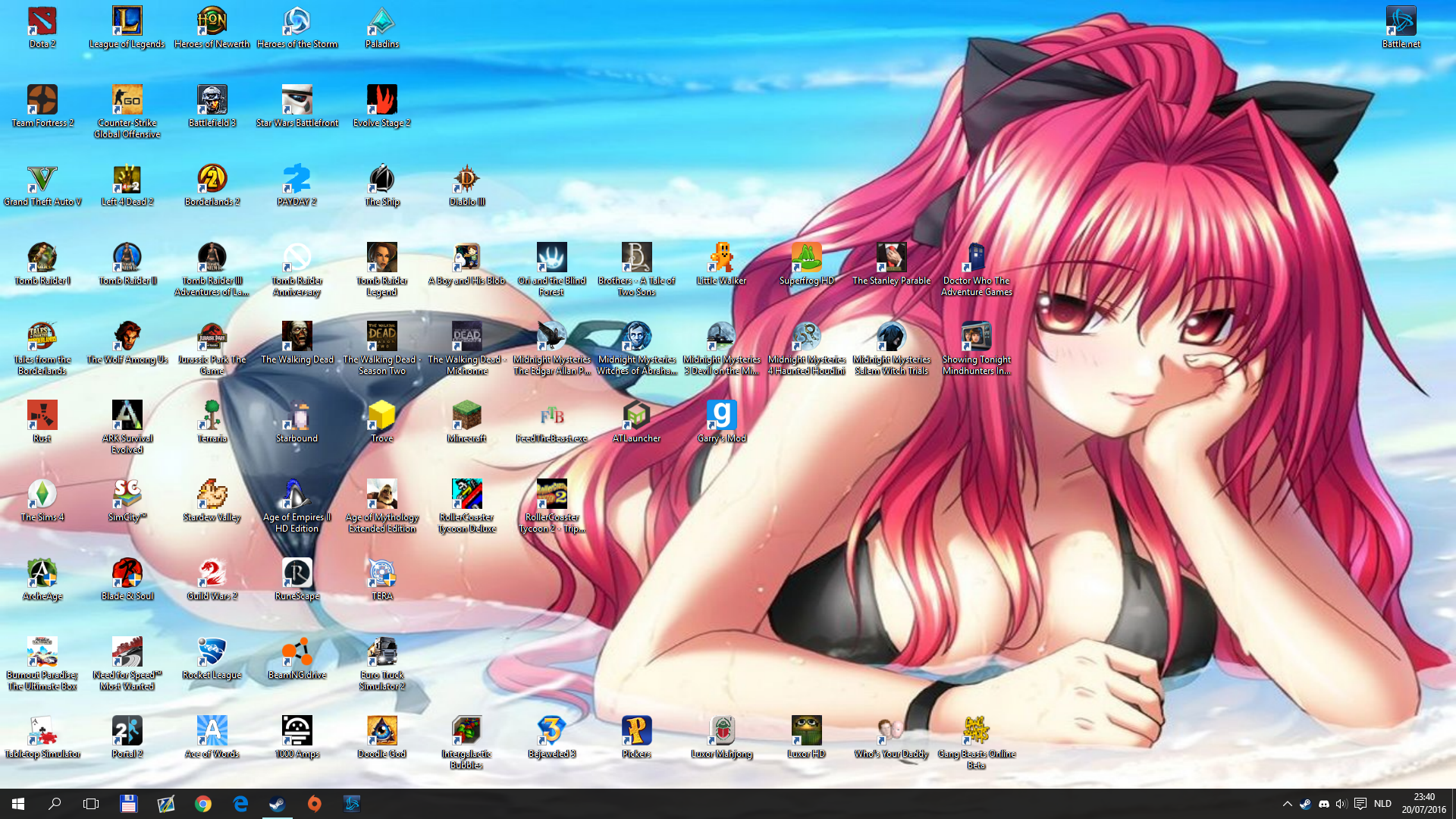Open Paladins desktop icon
This screenshot has width=1456, height=819.
pyautogui.click(x=381, y=27)
